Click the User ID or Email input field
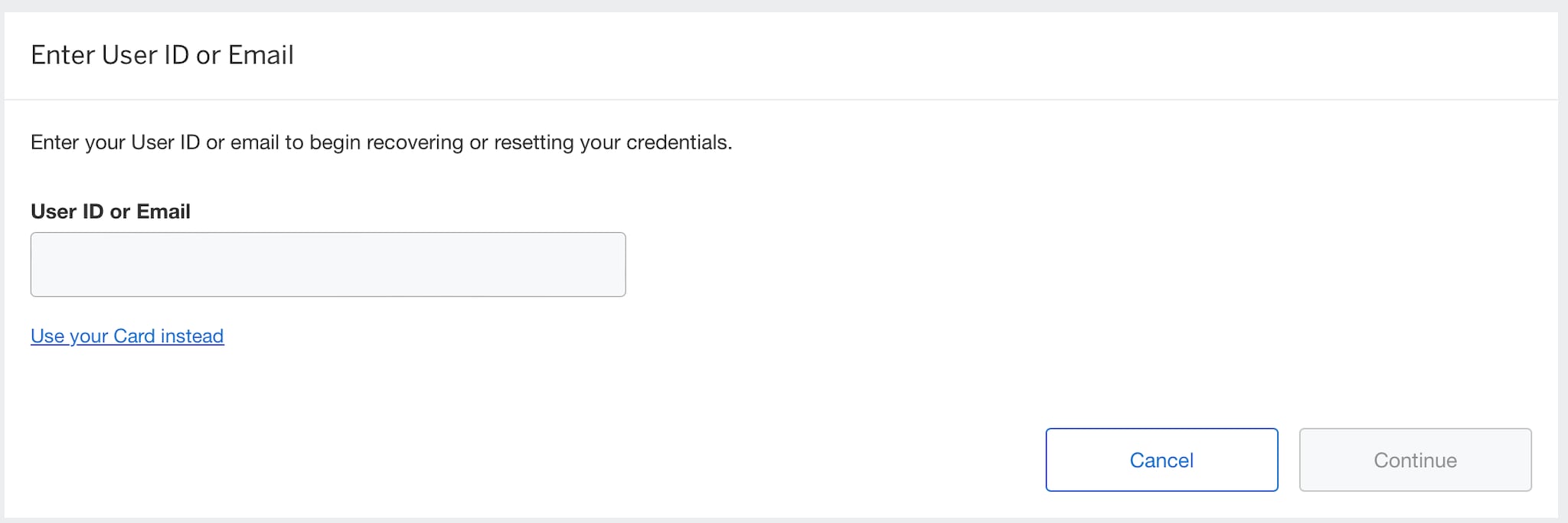 (328, 264)
